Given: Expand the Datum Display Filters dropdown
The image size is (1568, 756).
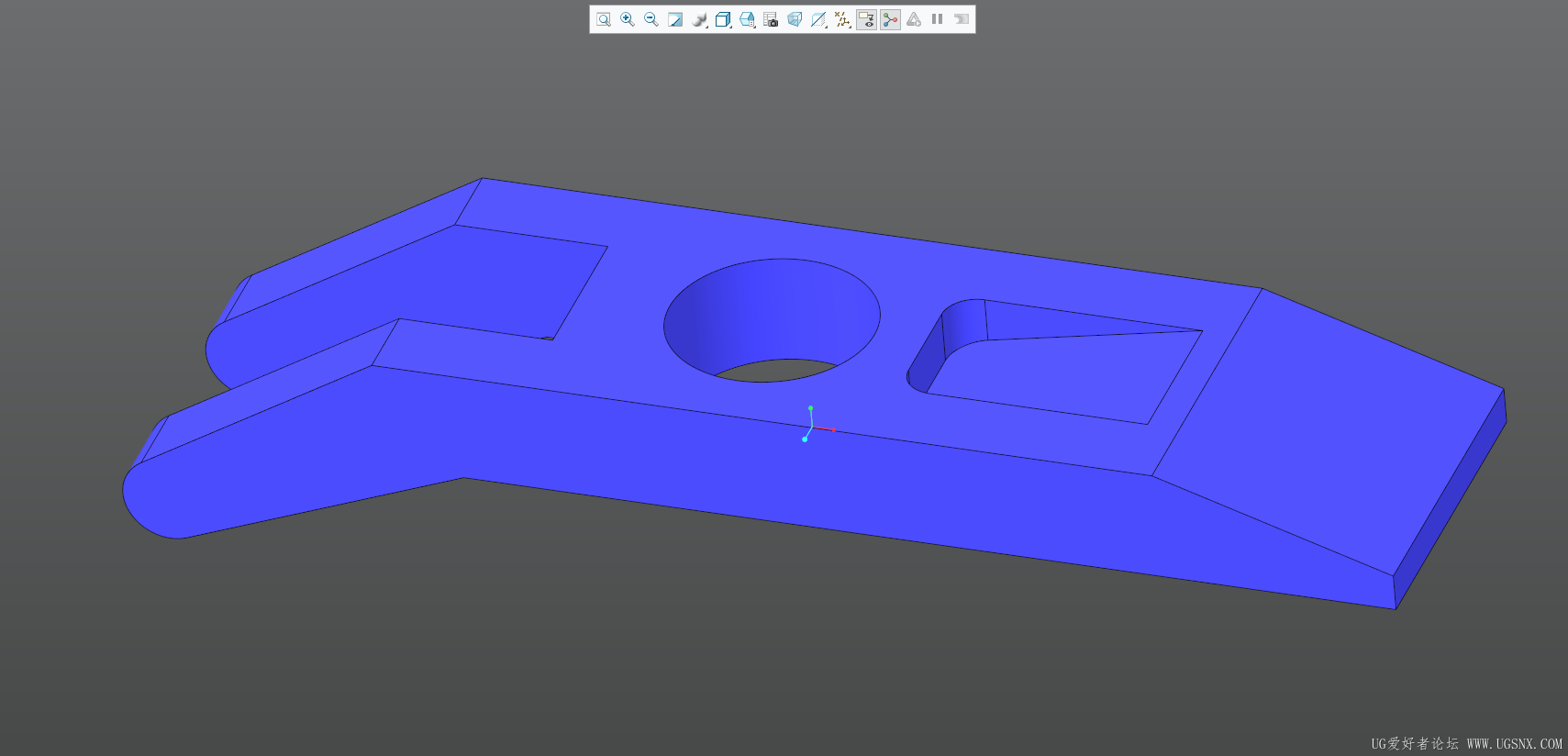Looking at the screenshot, I should tap(842, 19).
